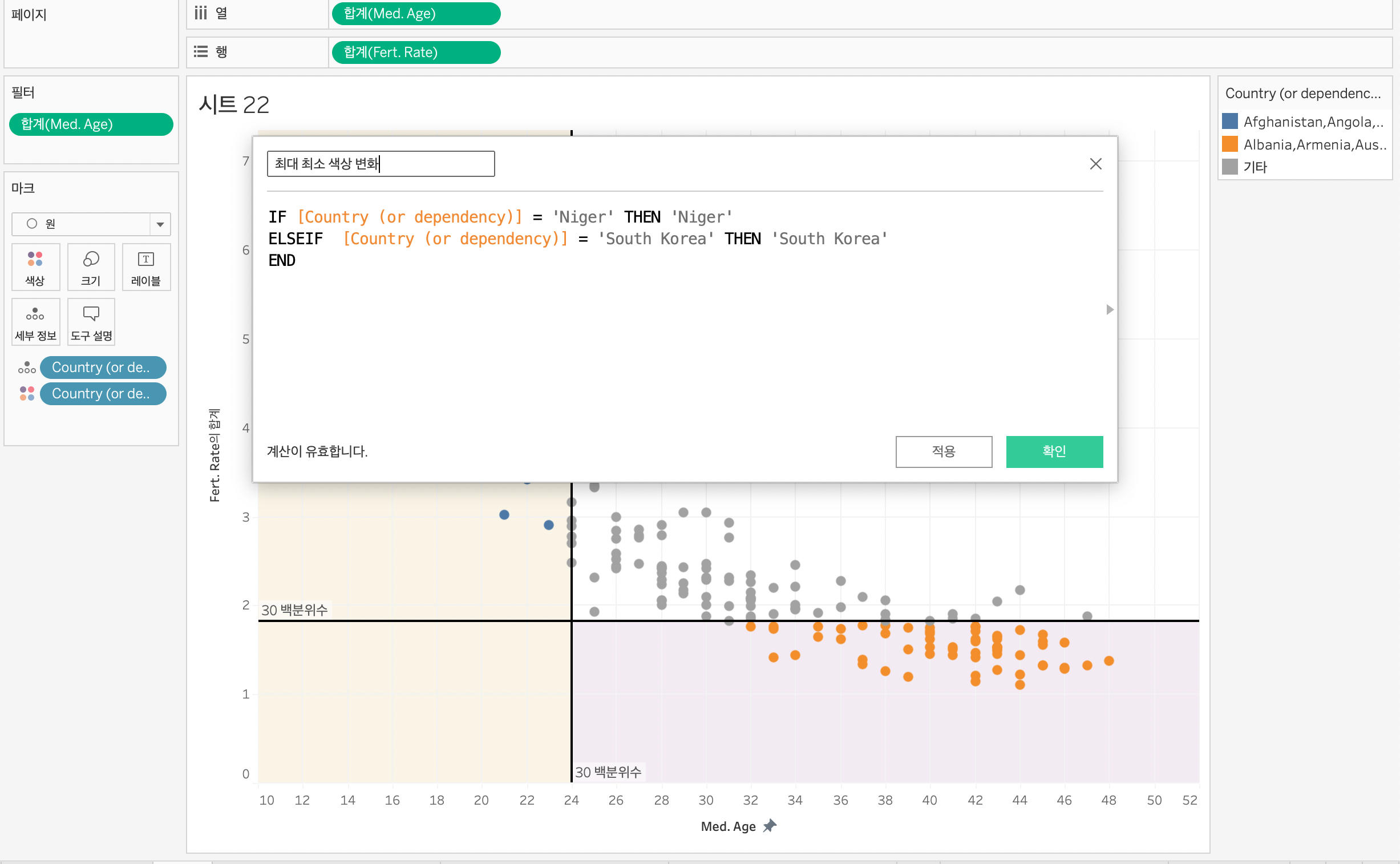1400x864 pixels.
Task: Click the dropdown arrow of the mark type selector
Action: pos(160,224)
